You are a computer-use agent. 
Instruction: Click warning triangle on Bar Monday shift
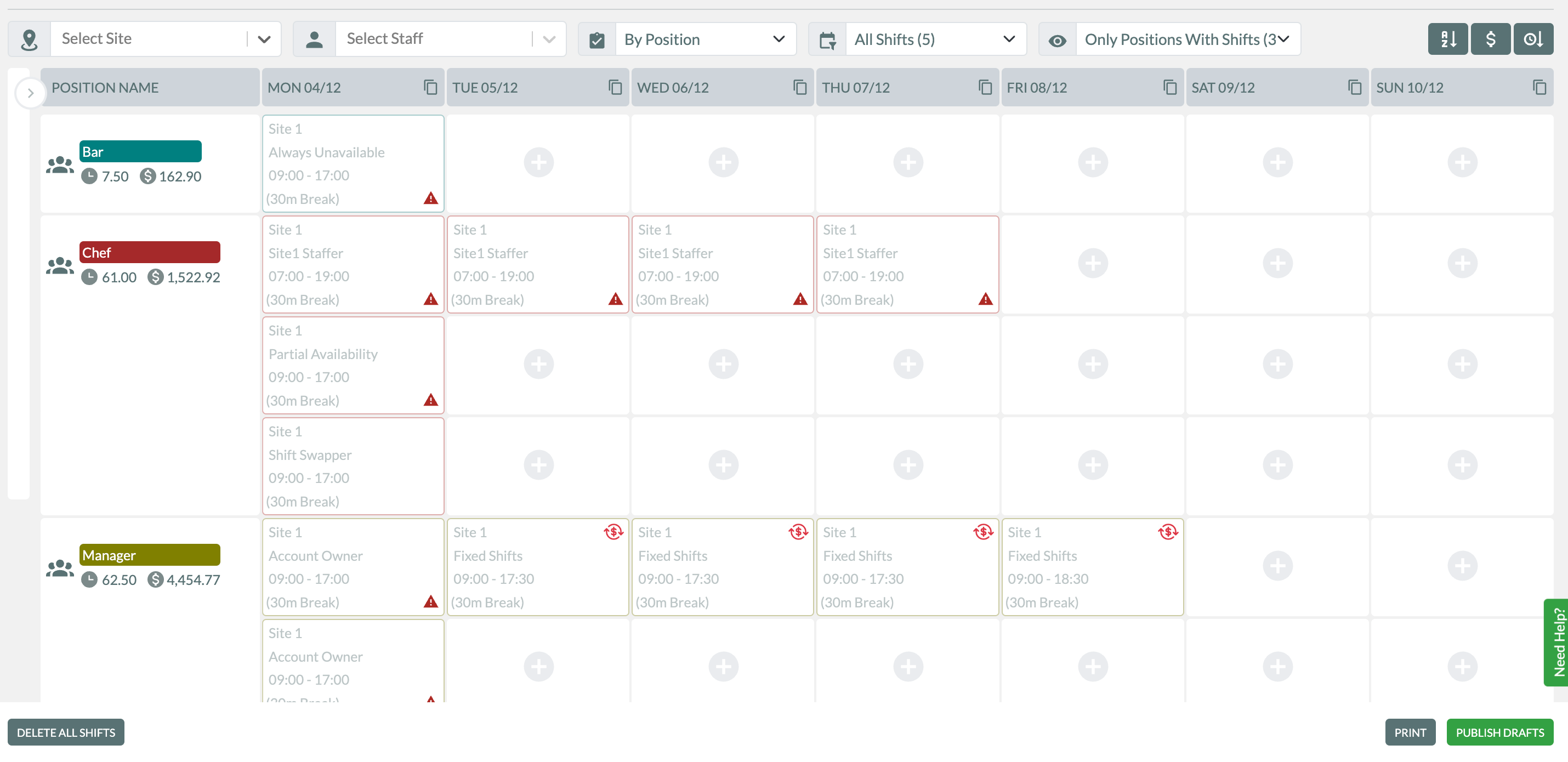pyautogui.click(x=430, y=198)
